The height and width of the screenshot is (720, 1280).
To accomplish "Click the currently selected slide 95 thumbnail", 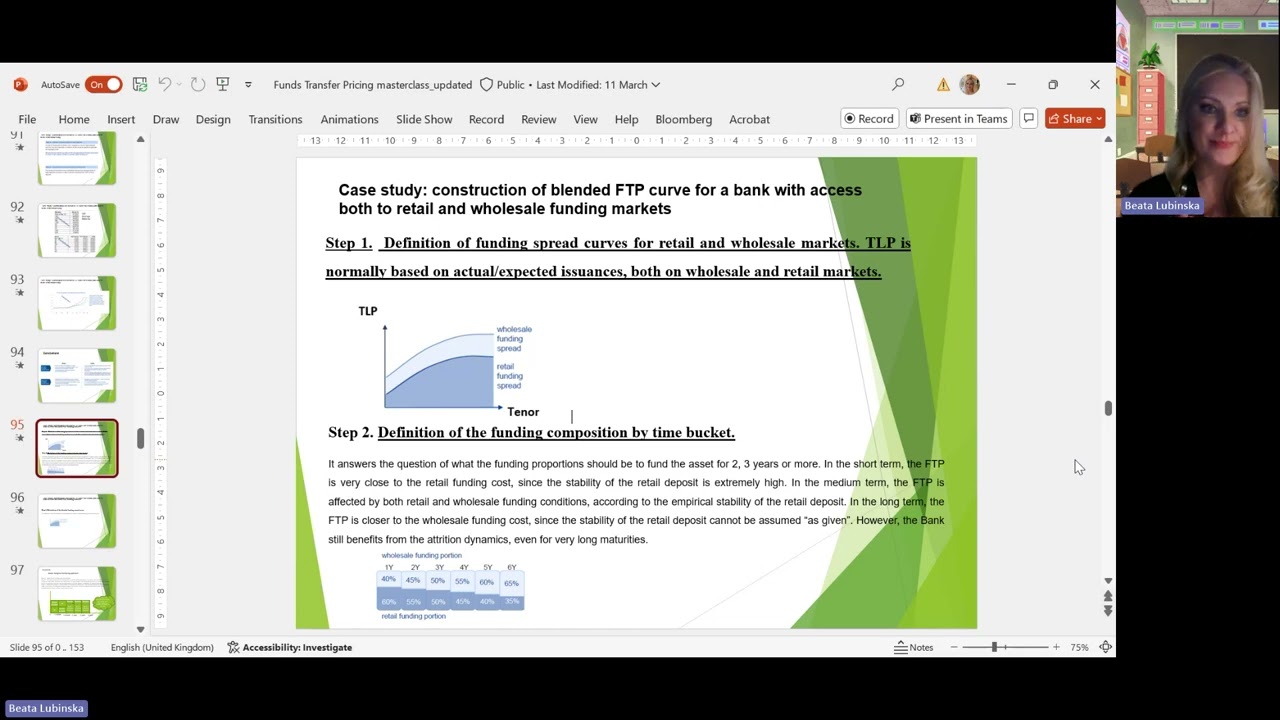I will pos(77,448).
